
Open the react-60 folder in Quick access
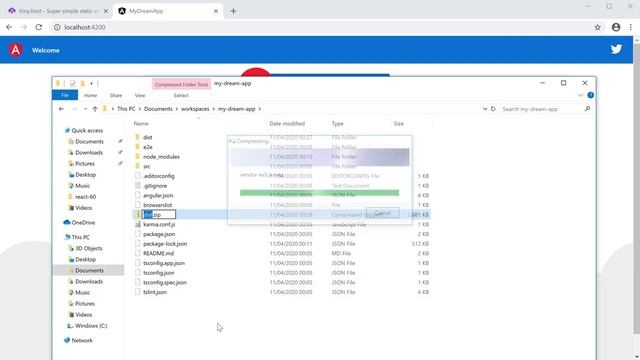click(85, 197)
